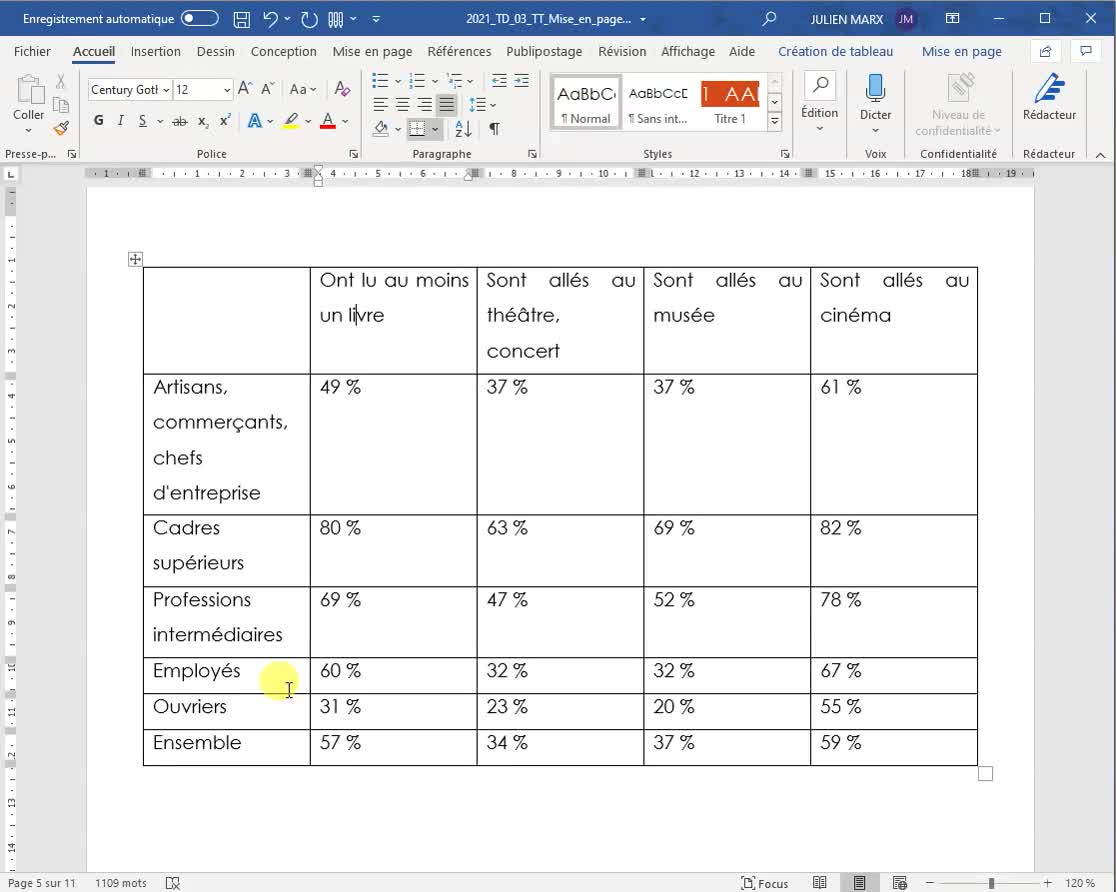Apply strikethrough to selected text

pyautogui.click(x=180, y=119)
